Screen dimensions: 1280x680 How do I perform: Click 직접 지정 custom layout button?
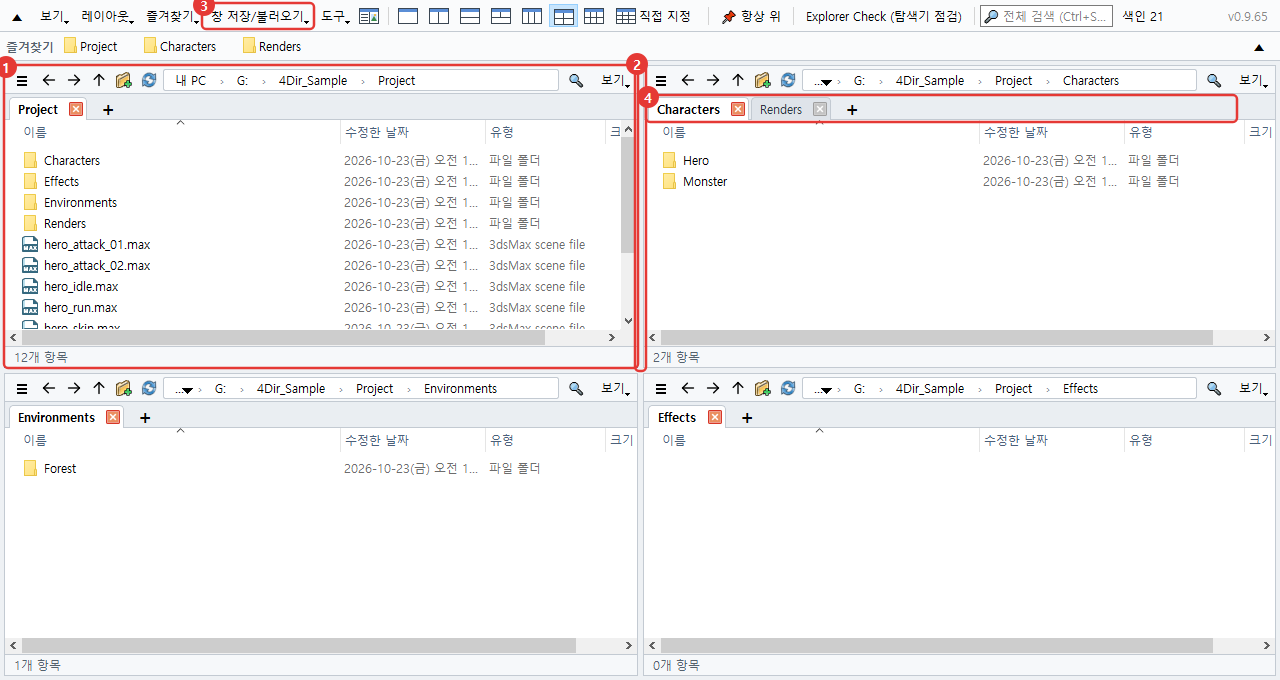(x=653, y=16)
